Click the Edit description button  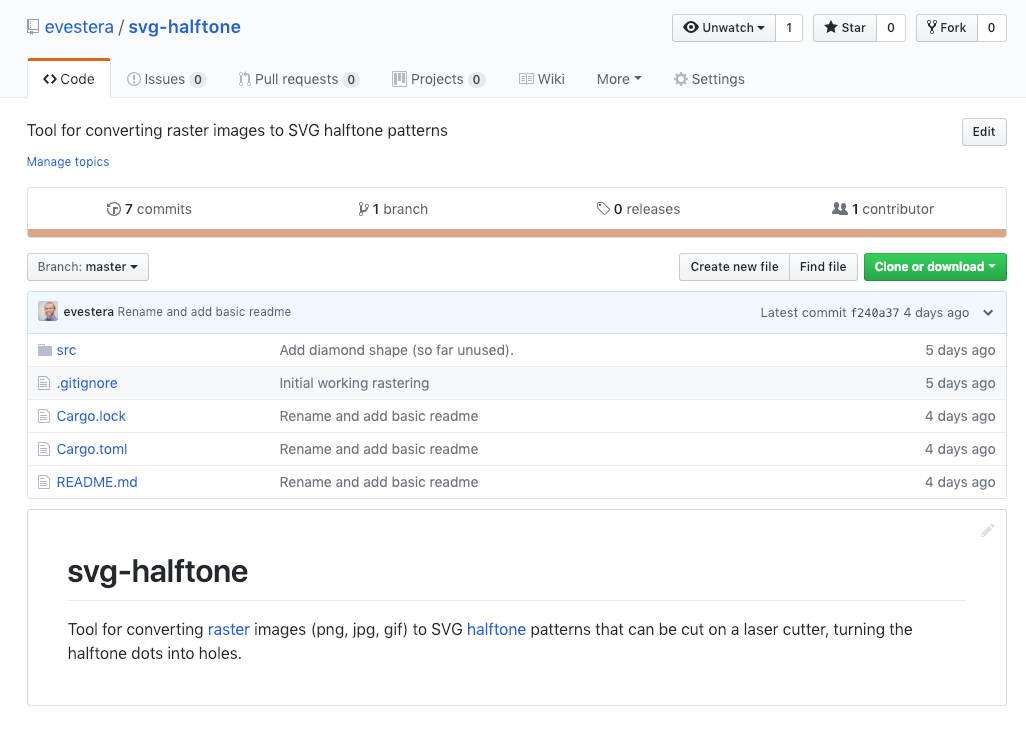click(x=983, y=132)
